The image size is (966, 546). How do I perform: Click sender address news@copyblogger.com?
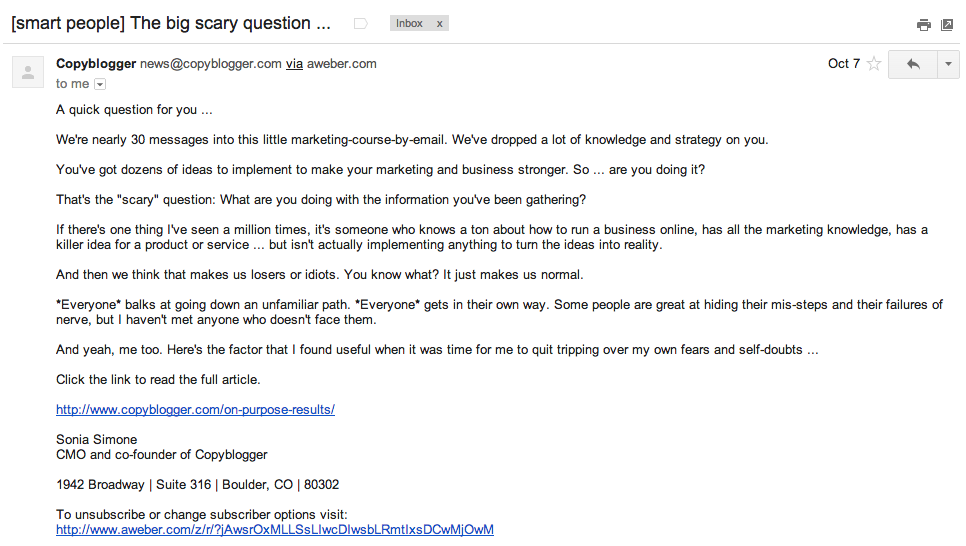[x=211, y=64]
